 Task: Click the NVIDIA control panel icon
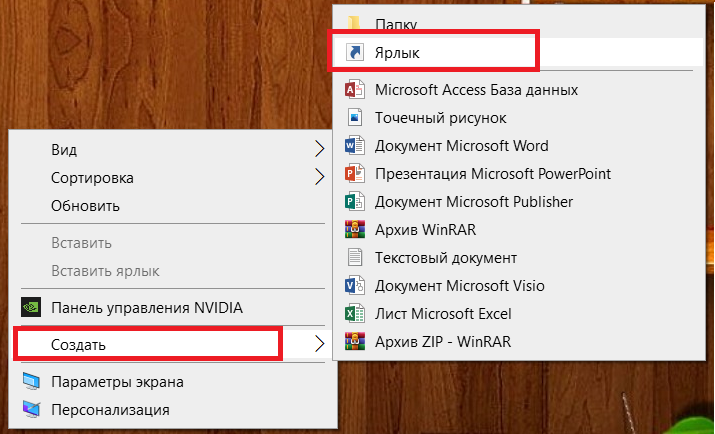coord(31,307)
